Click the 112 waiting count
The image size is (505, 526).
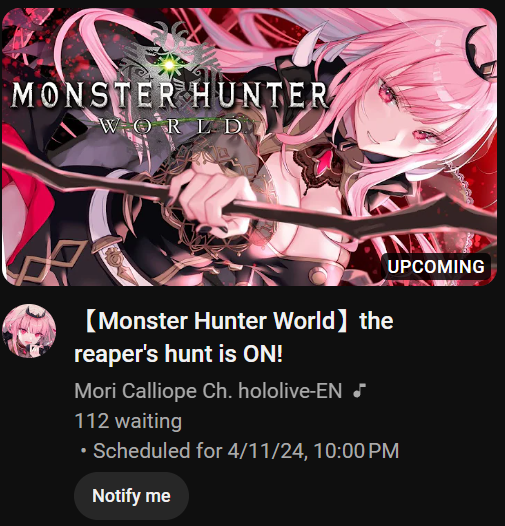(128, 421)
